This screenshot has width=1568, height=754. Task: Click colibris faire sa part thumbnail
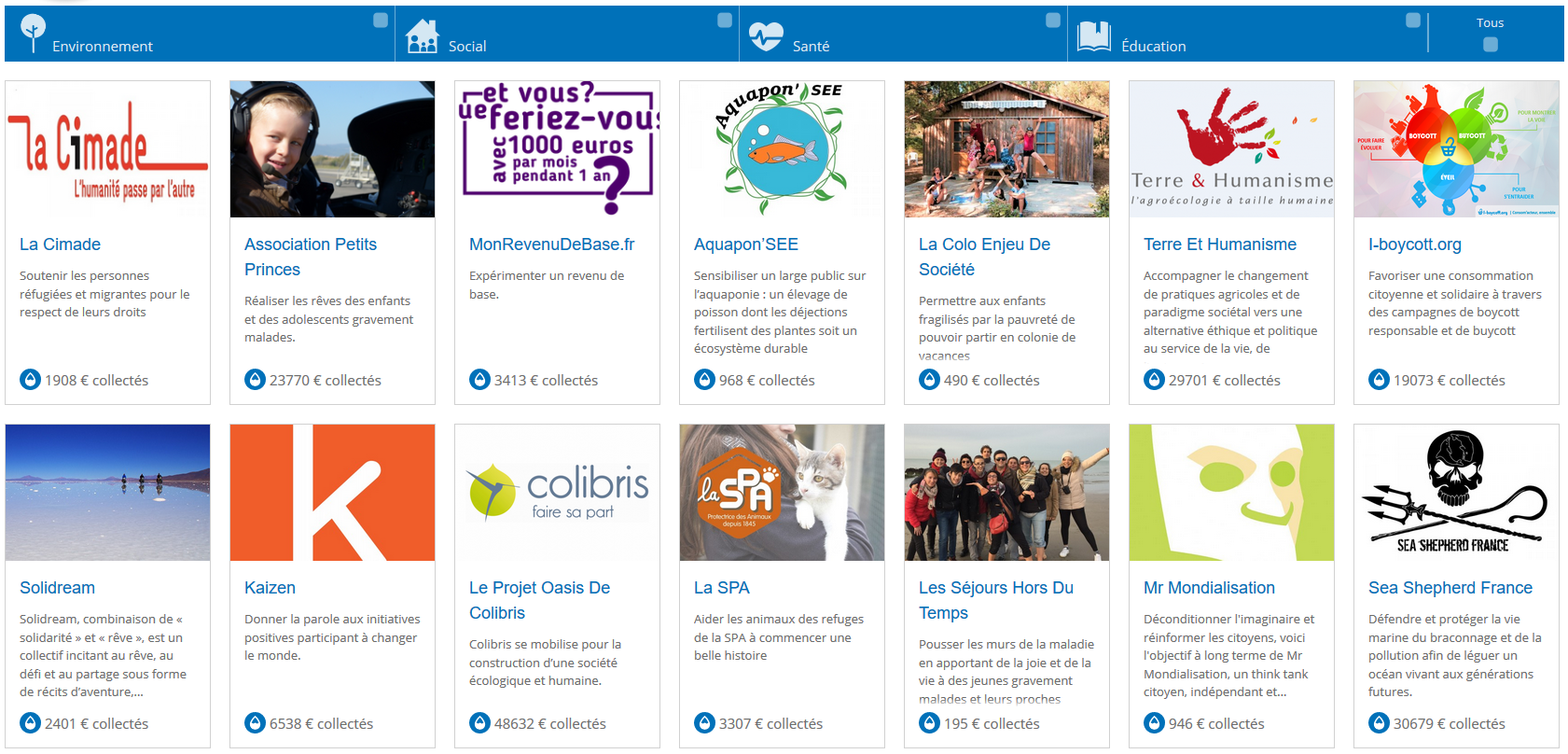[x=557, y=493]
